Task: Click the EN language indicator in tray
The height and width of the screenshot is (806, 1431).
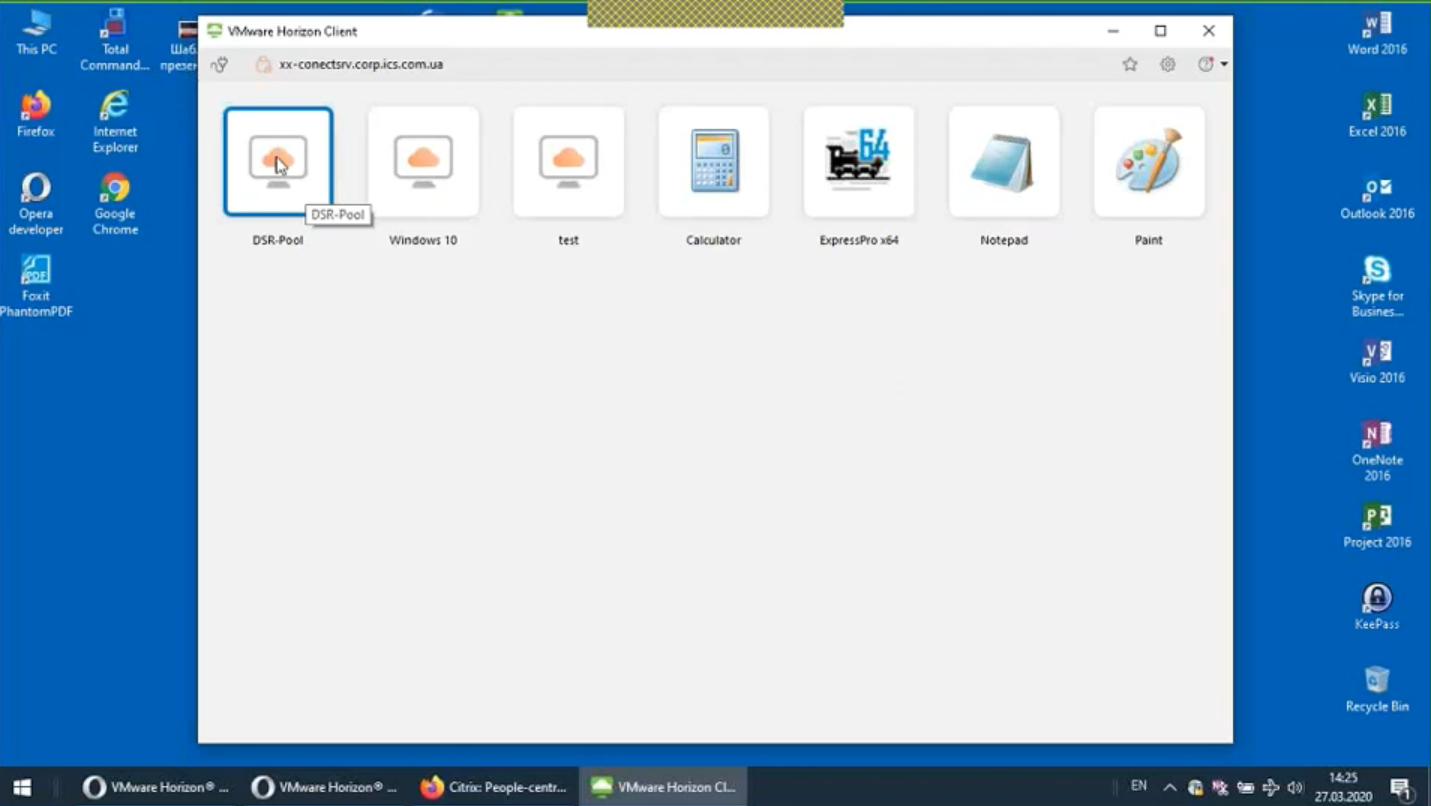Action: point(1138,786)
